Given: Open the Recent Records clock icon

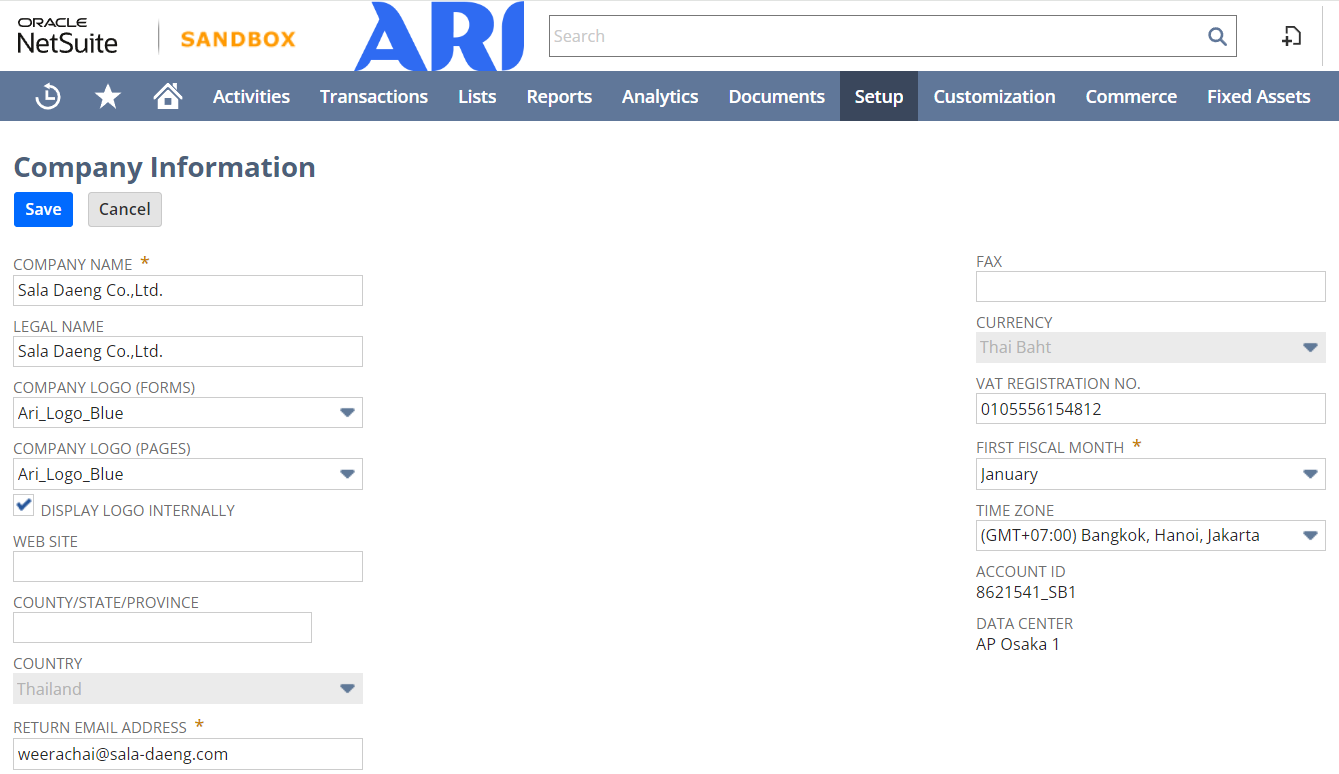Looking at the screenshot, I should (x=48, y=96).
